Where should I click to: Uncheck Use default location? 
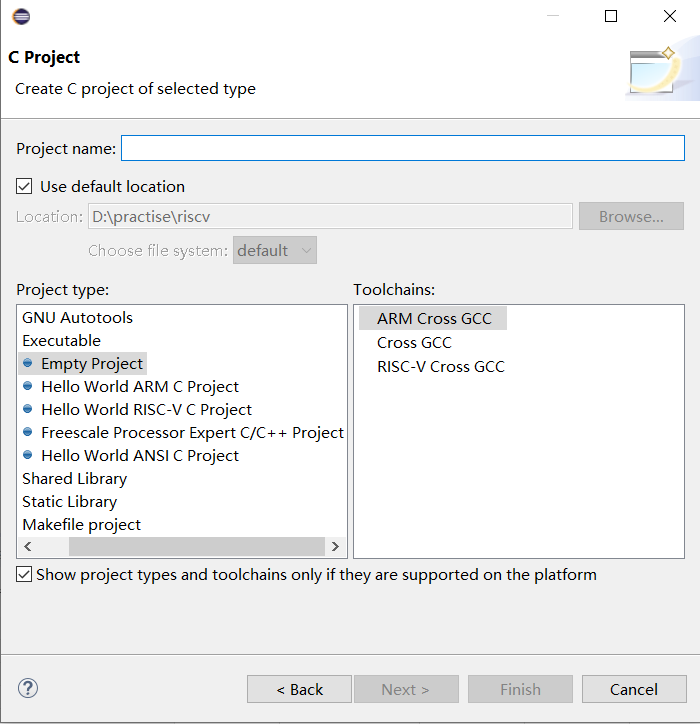click(x=24, y=187)
